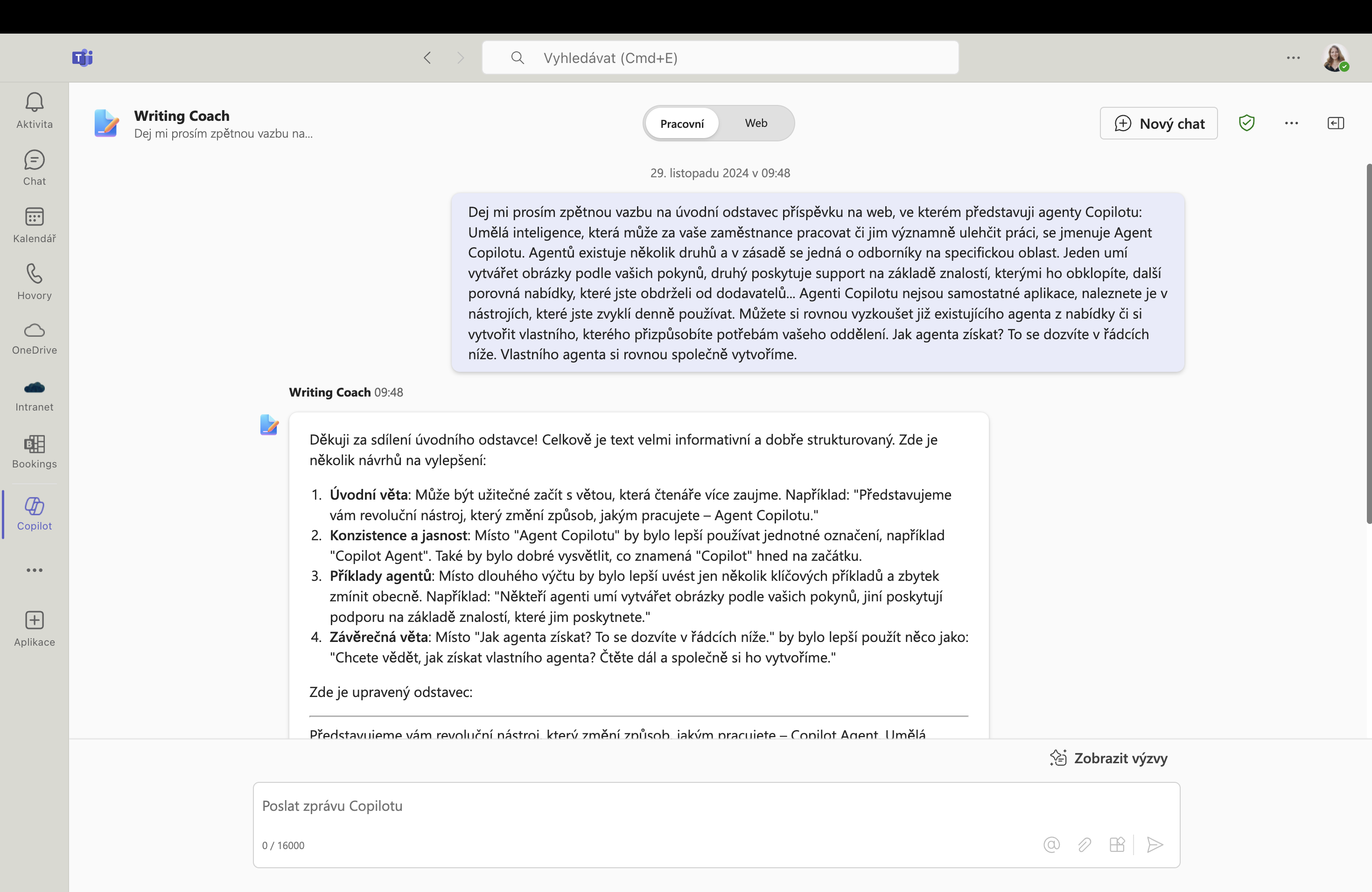Open OneDrive from the sidebar

click(35, 339)
